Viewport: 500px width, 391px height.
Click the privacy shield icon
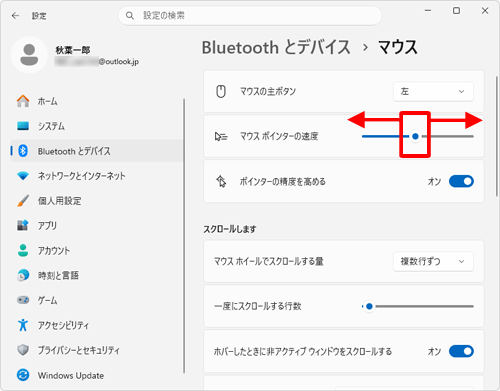coord(23,350)
